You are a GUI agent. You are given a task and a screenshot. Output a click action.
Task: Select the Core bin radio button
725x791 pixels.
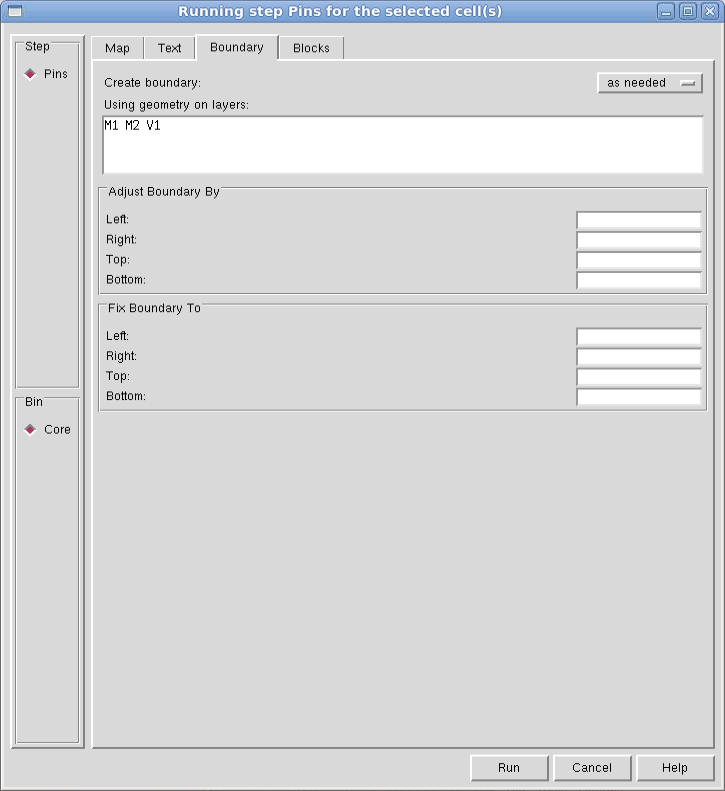30,430
